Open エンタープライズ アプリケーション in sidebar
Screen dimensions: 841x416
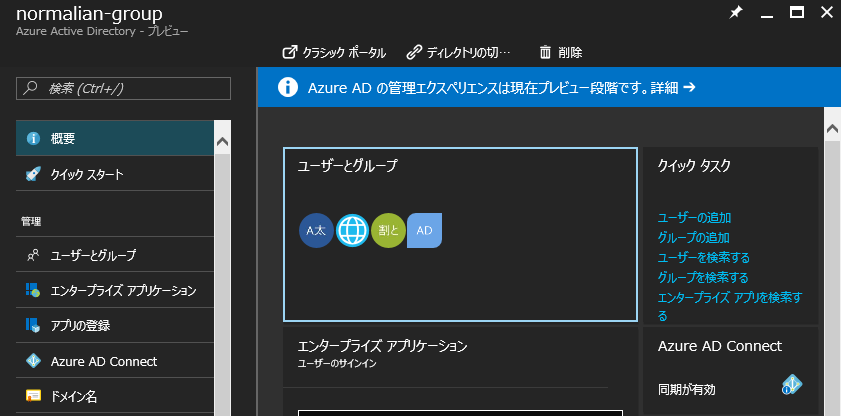[x=115, y=291]
